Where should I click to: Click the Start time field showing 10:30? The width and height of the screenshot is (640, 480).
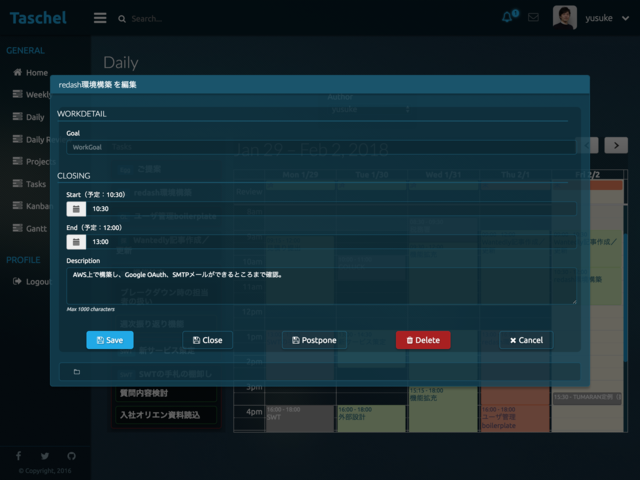coord(330,209)
